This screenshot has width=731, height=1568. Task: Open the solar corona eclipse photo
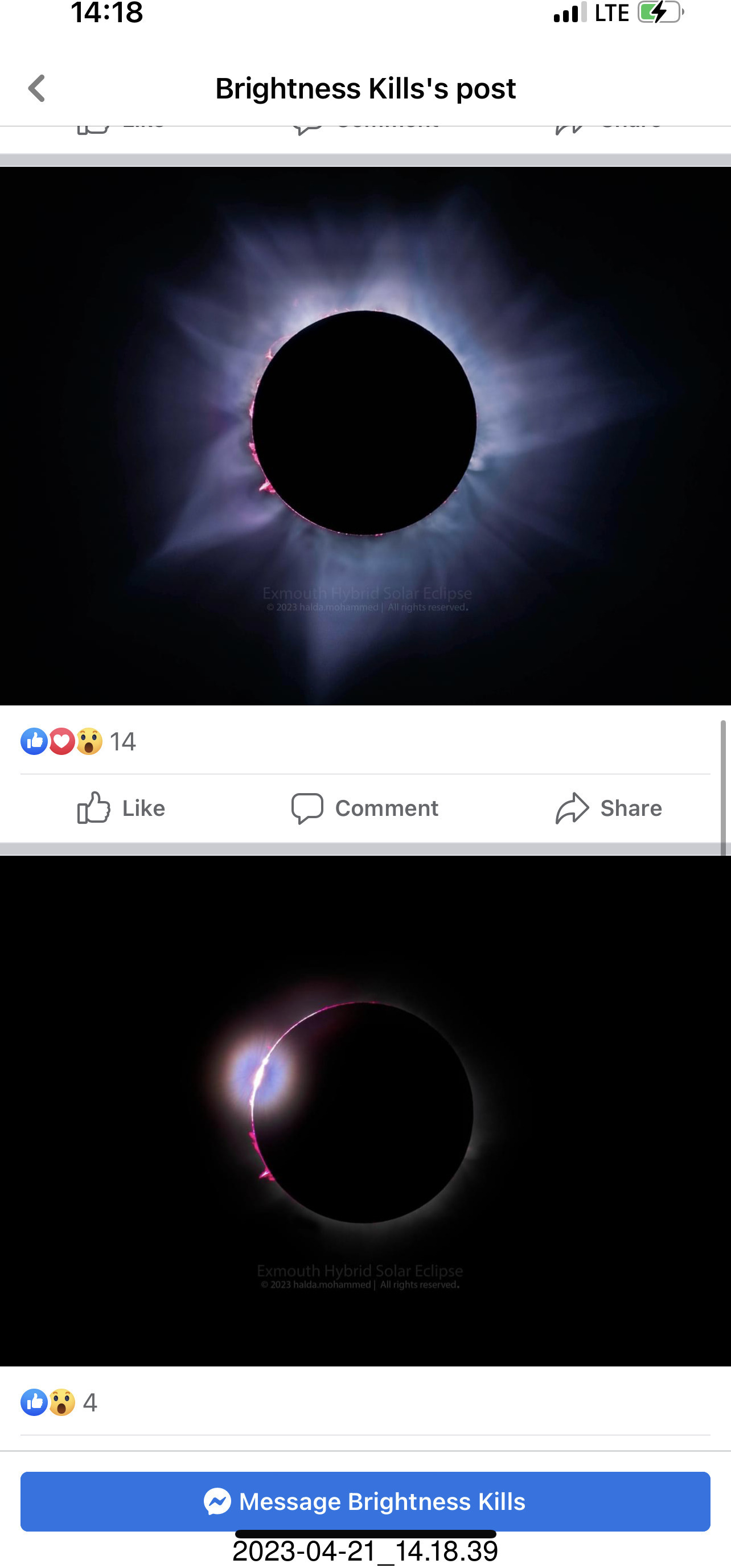365,436
